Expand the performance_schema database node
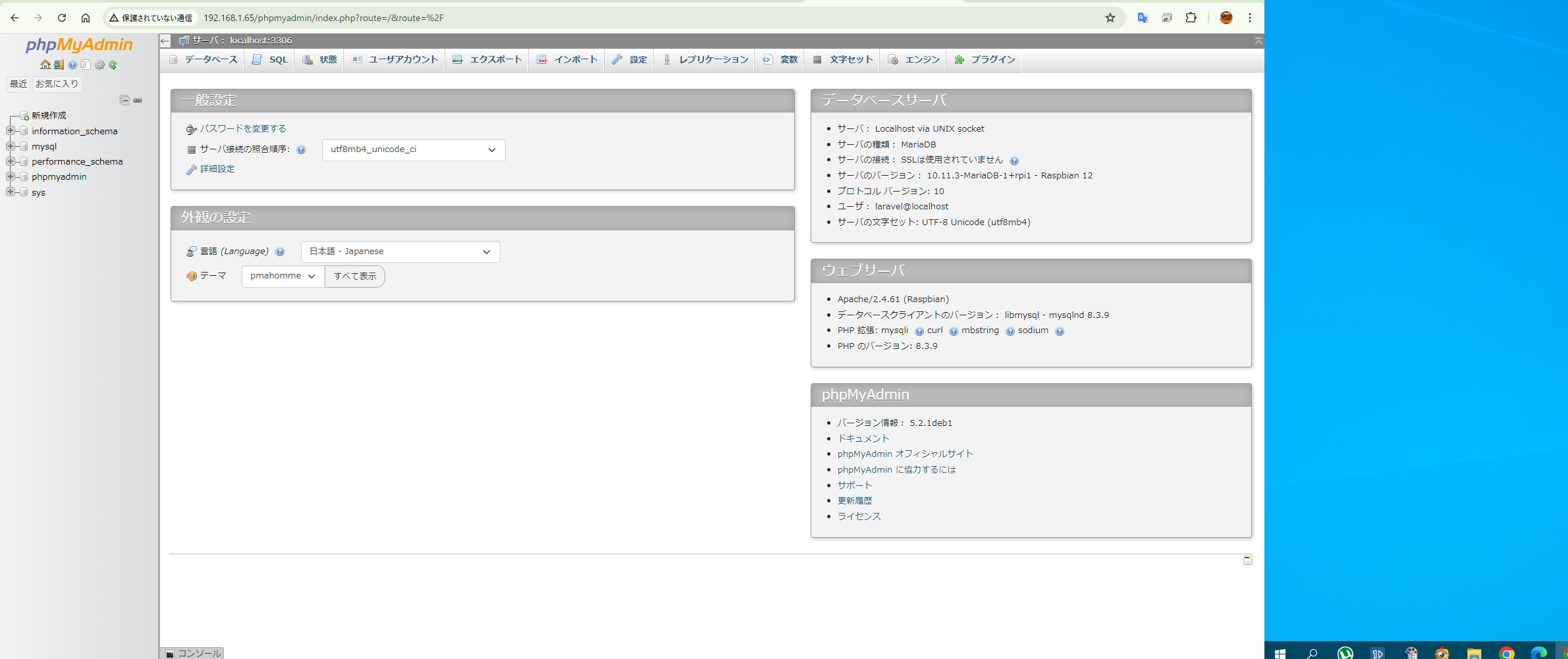Viewport: 1568px width, 659px height. 11,161
